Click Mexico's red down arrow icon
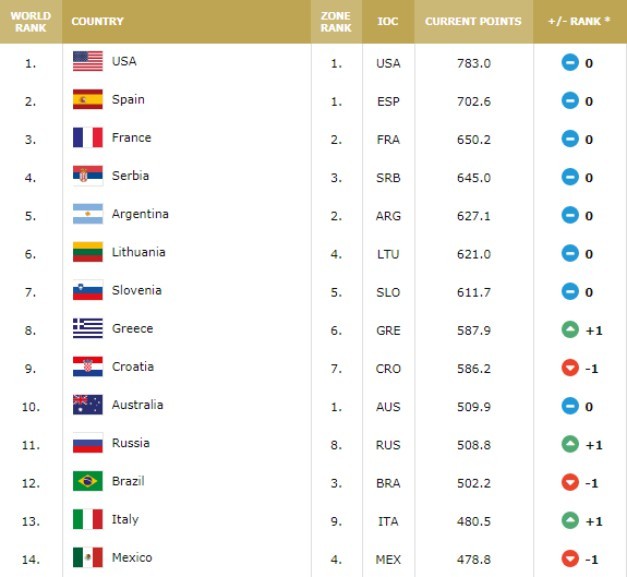Viewport: 627px width, 577px height. point(570,559)
